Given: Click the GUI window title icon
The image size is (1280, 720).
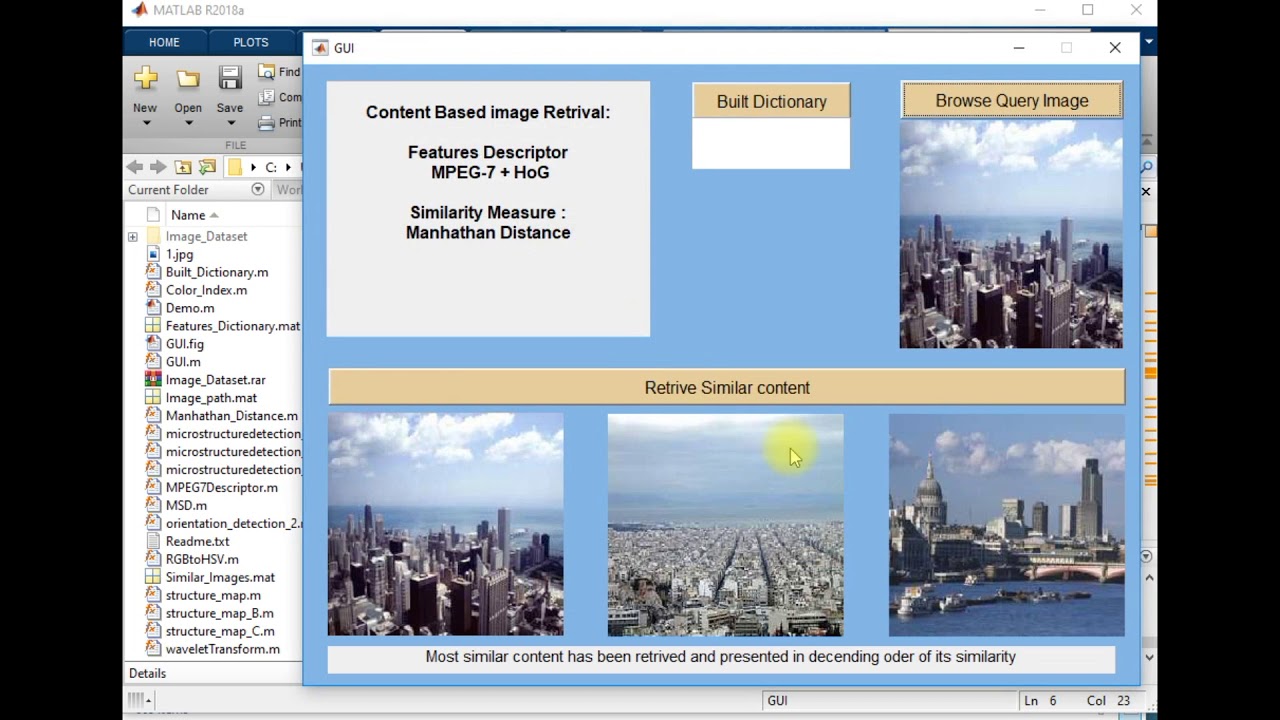Looking at the screenshot, I should click(x=320, y=48).
